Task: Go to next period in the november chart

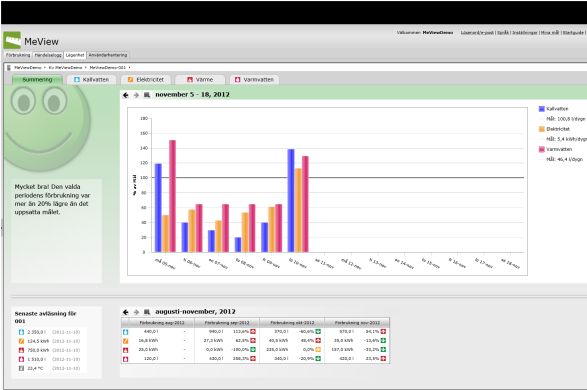Action: click(136, 95)
